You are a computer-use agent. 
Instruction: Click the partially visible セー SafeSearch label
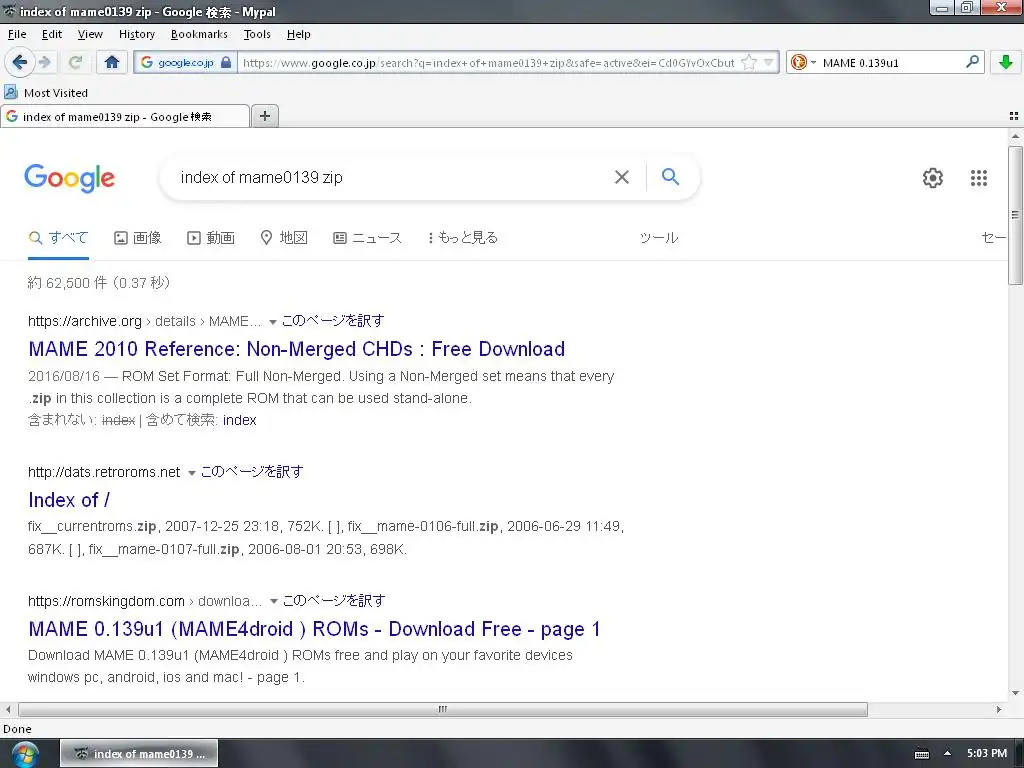tap(993, 238)
